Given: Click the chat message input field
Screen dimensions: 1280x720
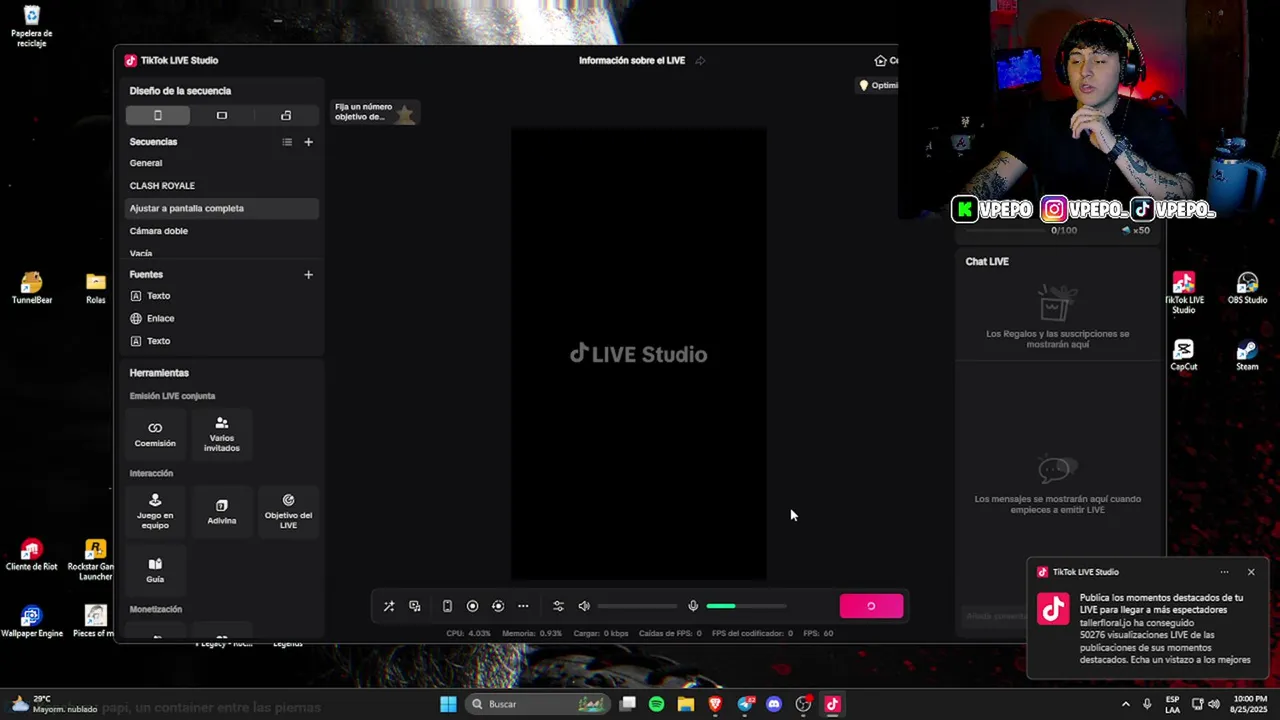Looking at the screenshot, I should click(x=995, y=616).
